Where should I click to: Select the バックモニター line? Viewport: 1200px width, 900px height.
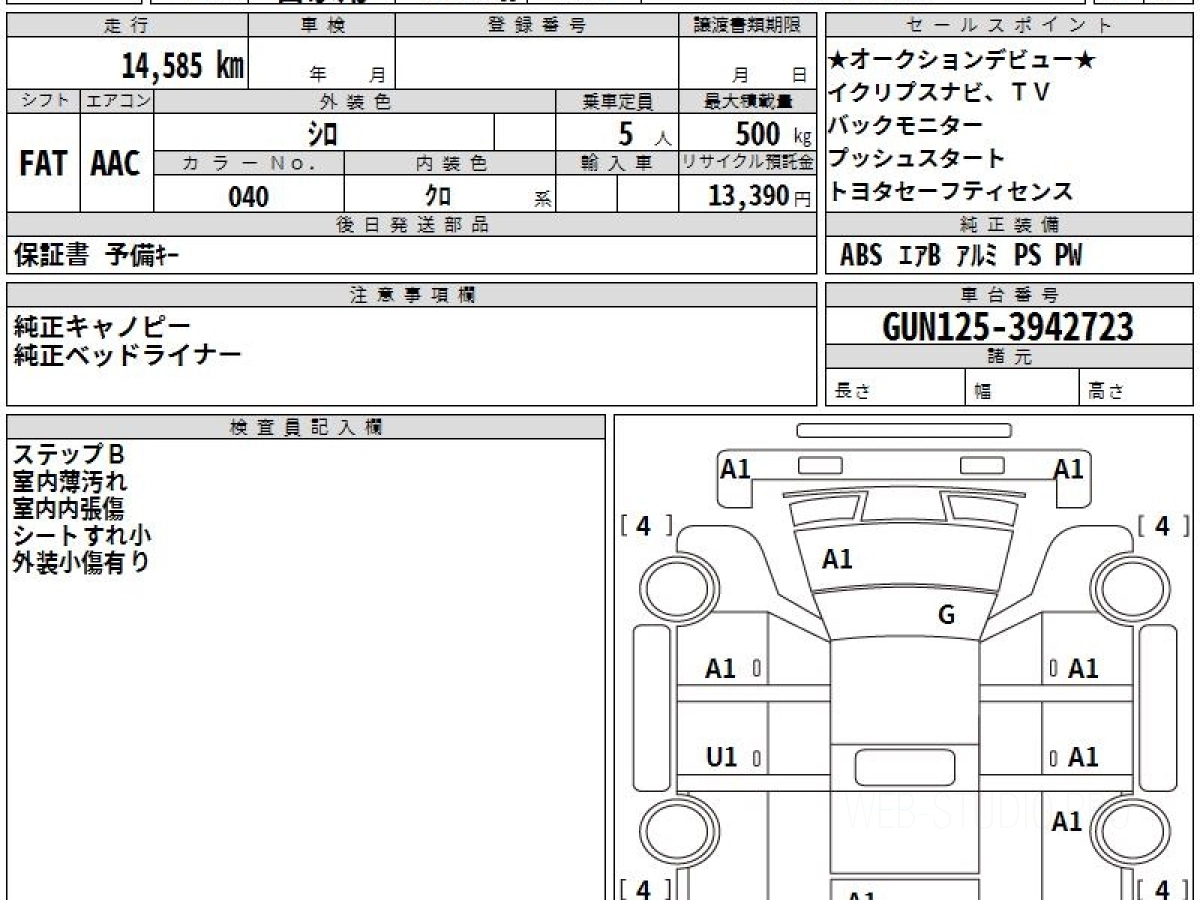point(906,126)
